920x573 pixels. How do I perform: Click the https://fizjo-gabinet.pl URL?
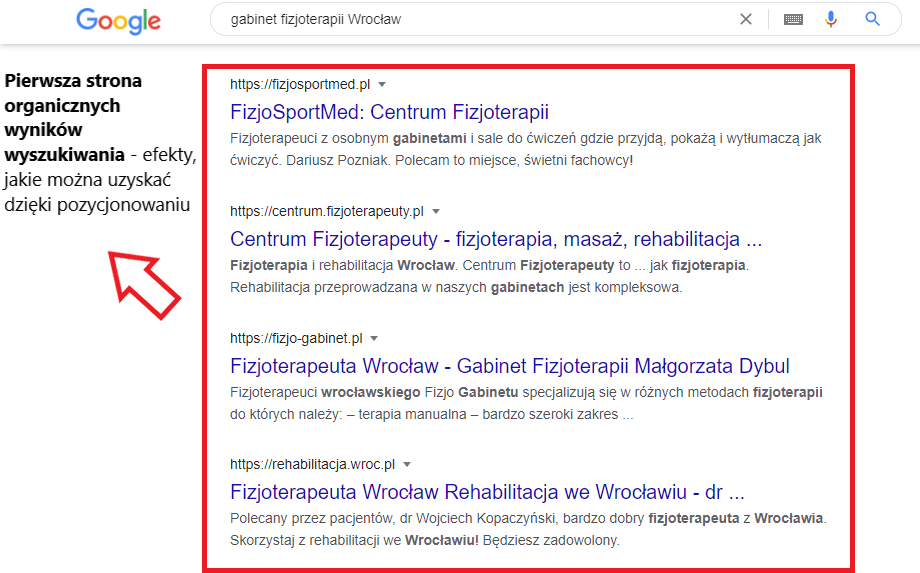tap(296, 338)
